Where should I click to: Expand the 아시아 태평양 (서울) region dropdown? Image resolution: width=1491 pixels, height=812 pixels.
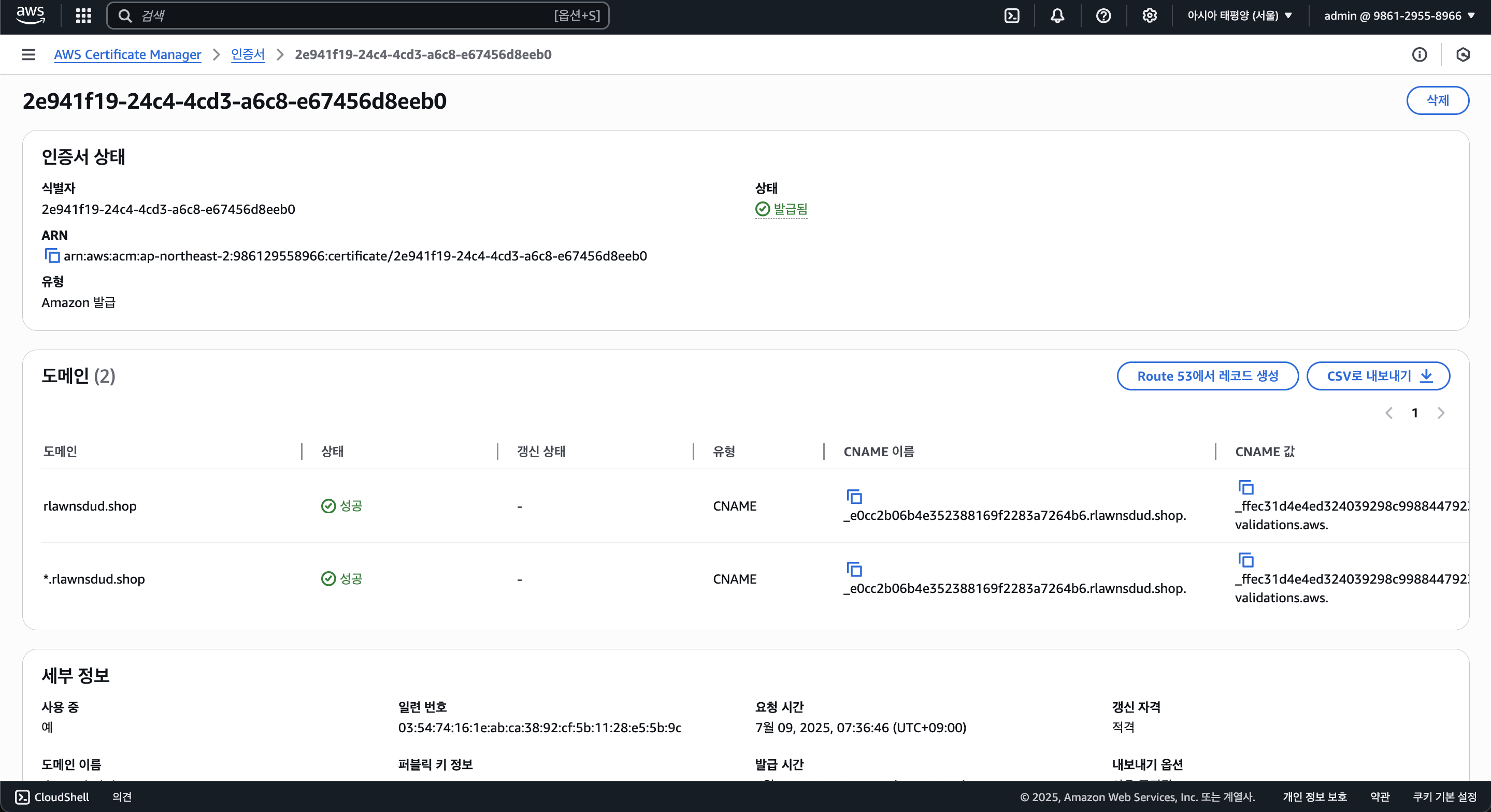point(1239,16)
